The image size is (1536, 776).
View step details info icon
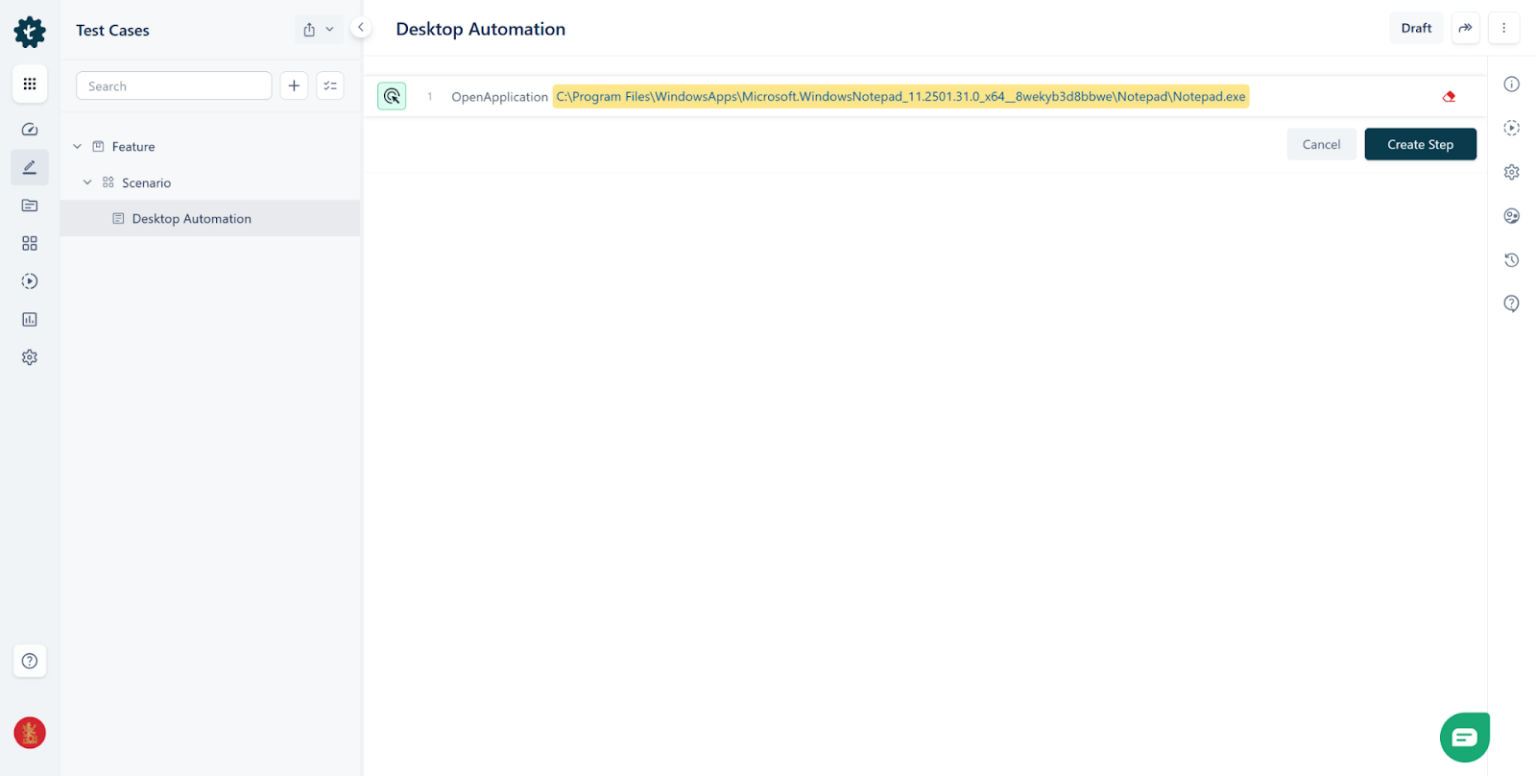(x=1512, y=84)
